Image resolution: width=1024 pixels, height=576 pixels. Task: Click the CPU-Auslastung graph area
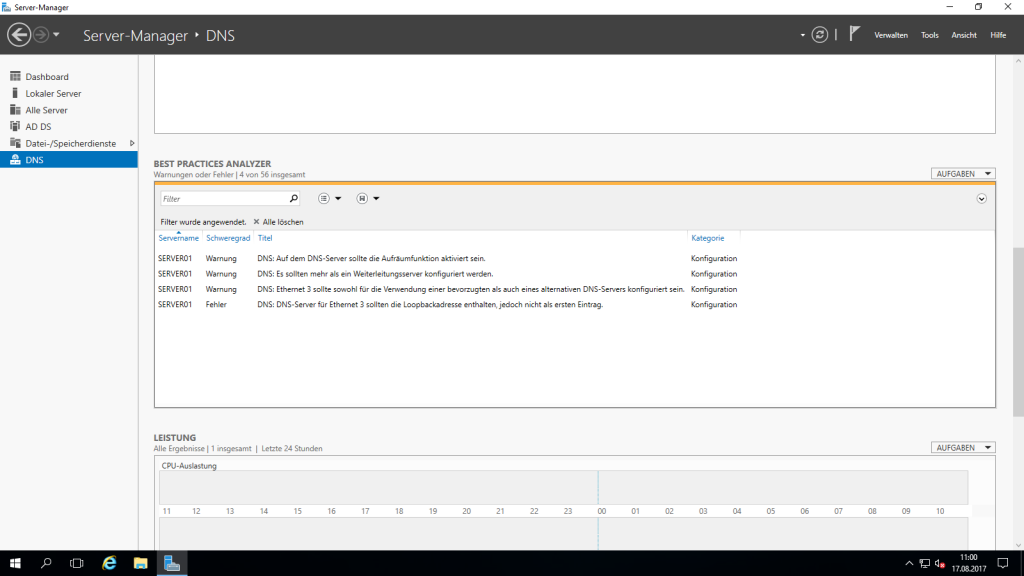point(564,487)
